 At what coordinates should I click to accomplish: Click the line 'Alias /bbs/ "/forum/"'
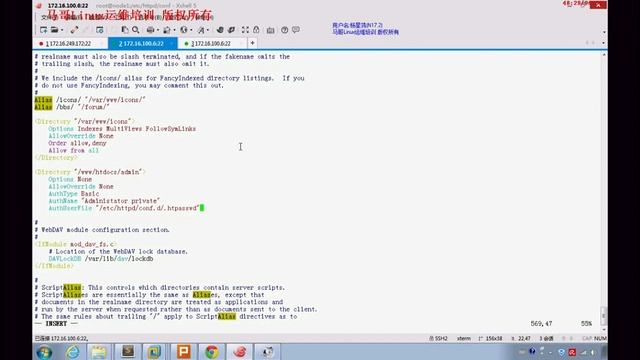click(x=72, y=107)
